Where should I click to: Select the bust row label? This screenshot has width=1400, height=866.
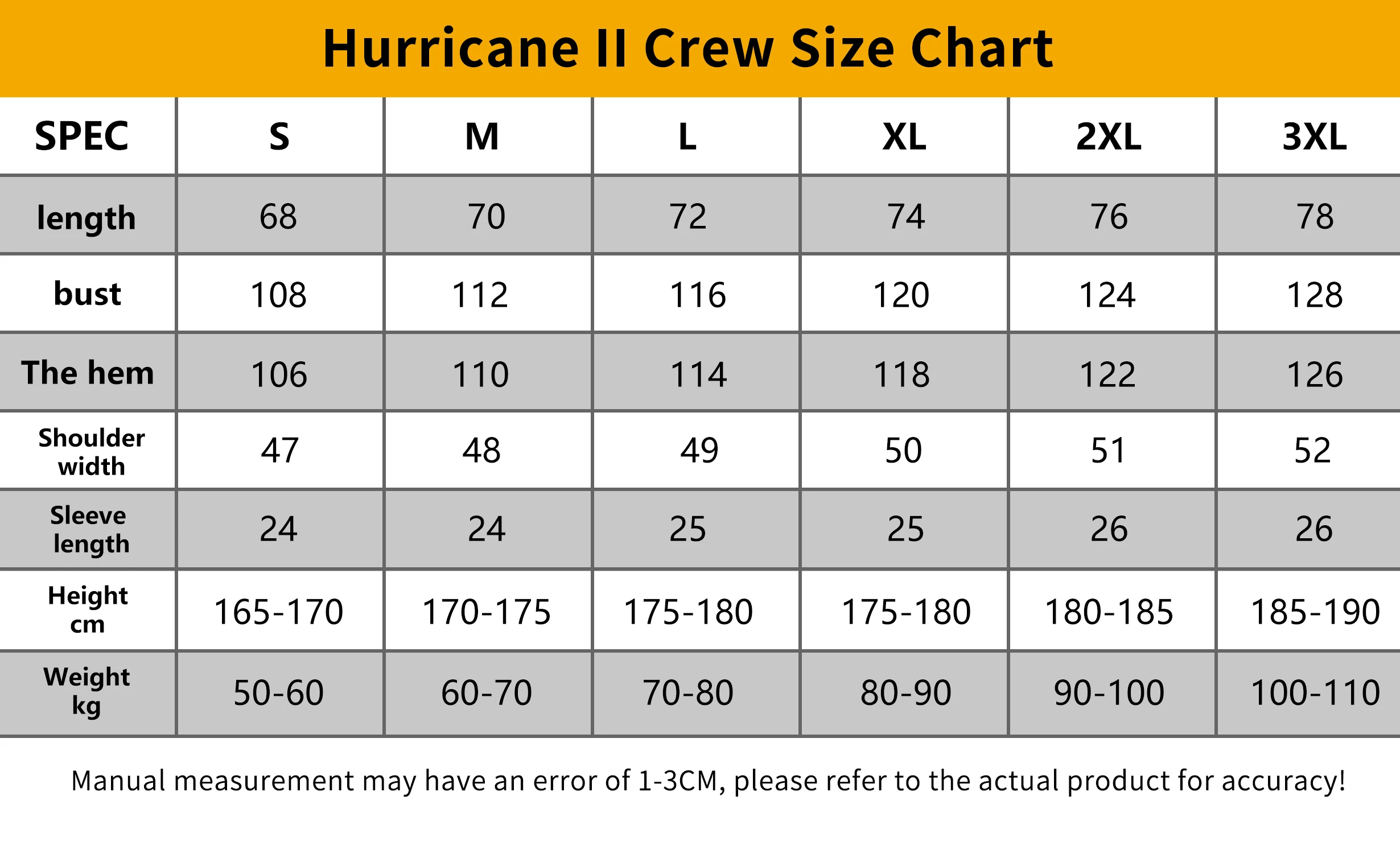(87, 294)
